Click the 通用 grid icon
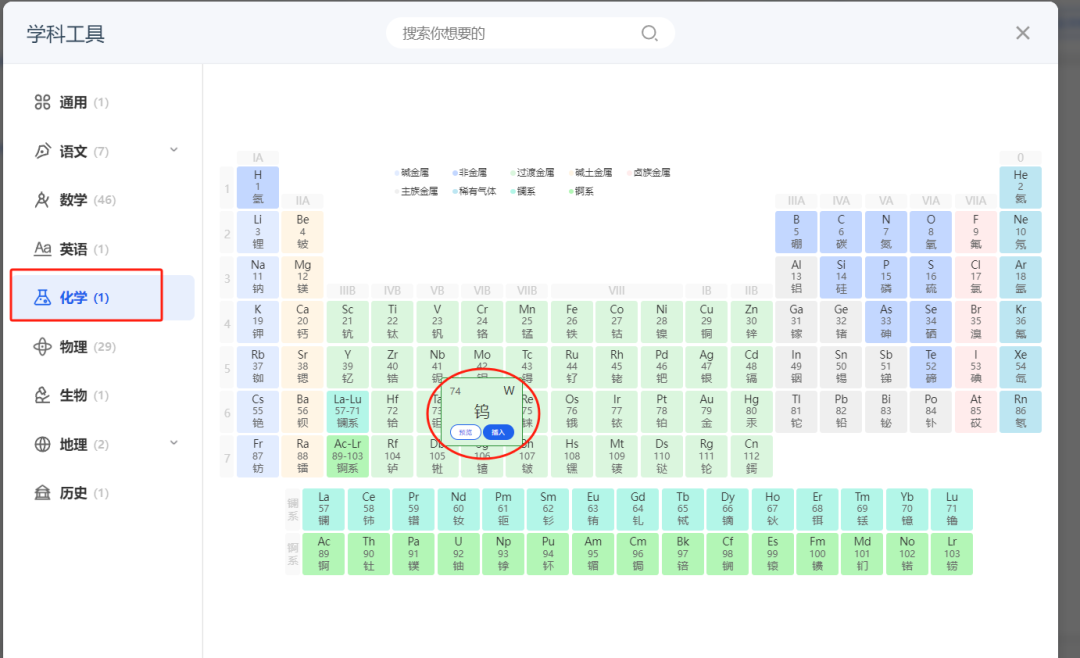 point(42,101)
